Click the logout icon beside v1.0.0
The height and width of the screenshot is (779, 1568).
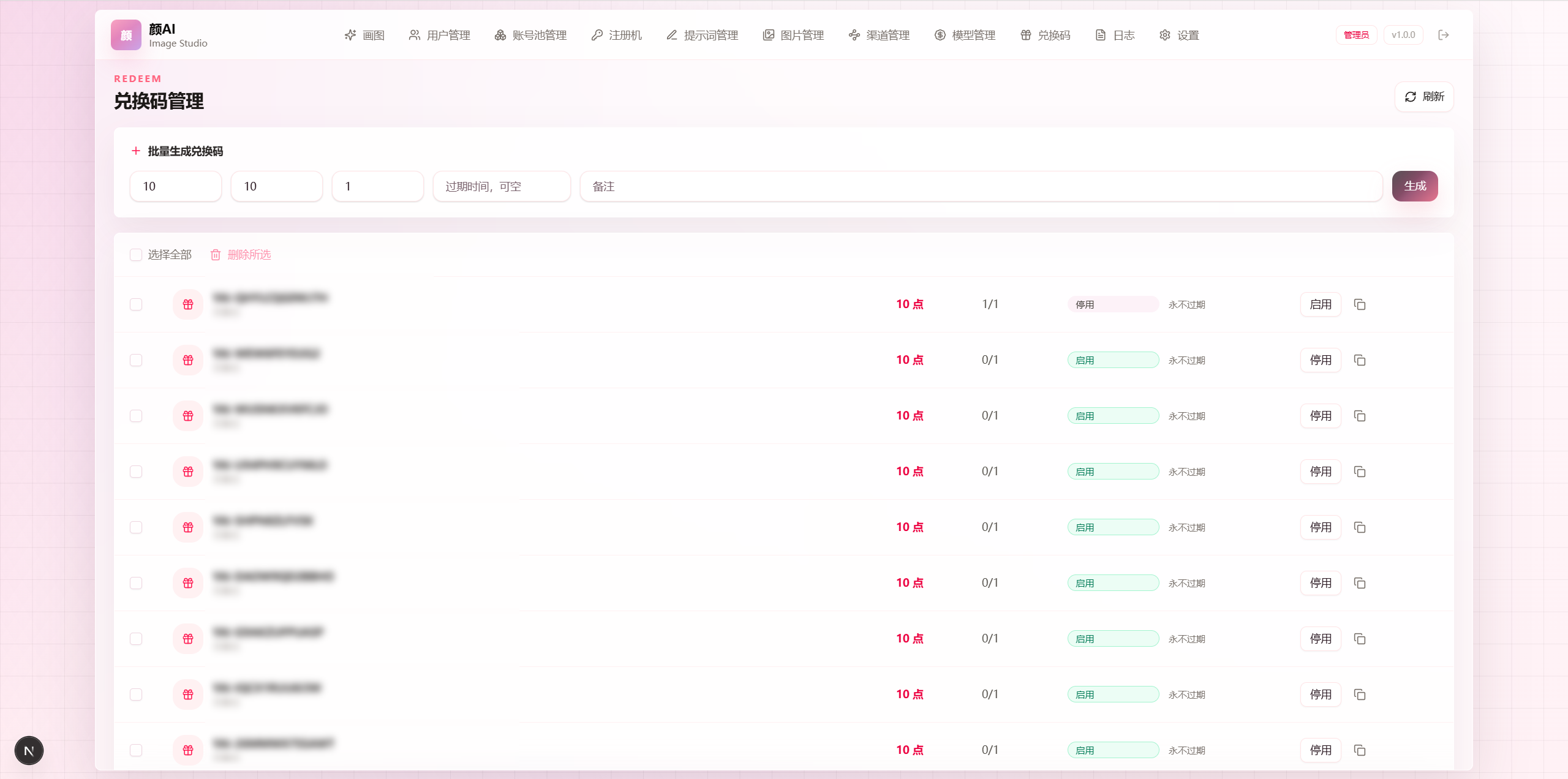click(1444, 35)
